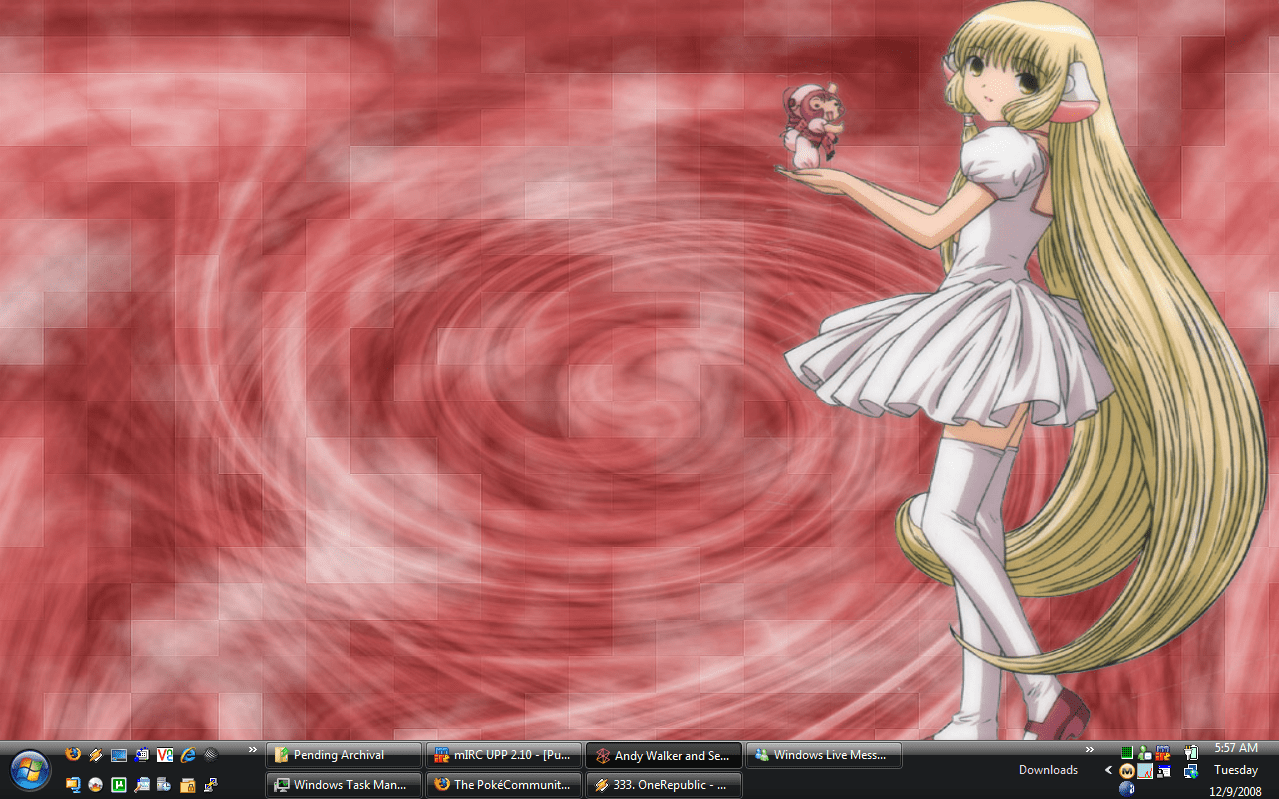The height and width of the screenshot is (799, 1279).
Task: Show hidden tray icons arrow
Action: 1109,770
